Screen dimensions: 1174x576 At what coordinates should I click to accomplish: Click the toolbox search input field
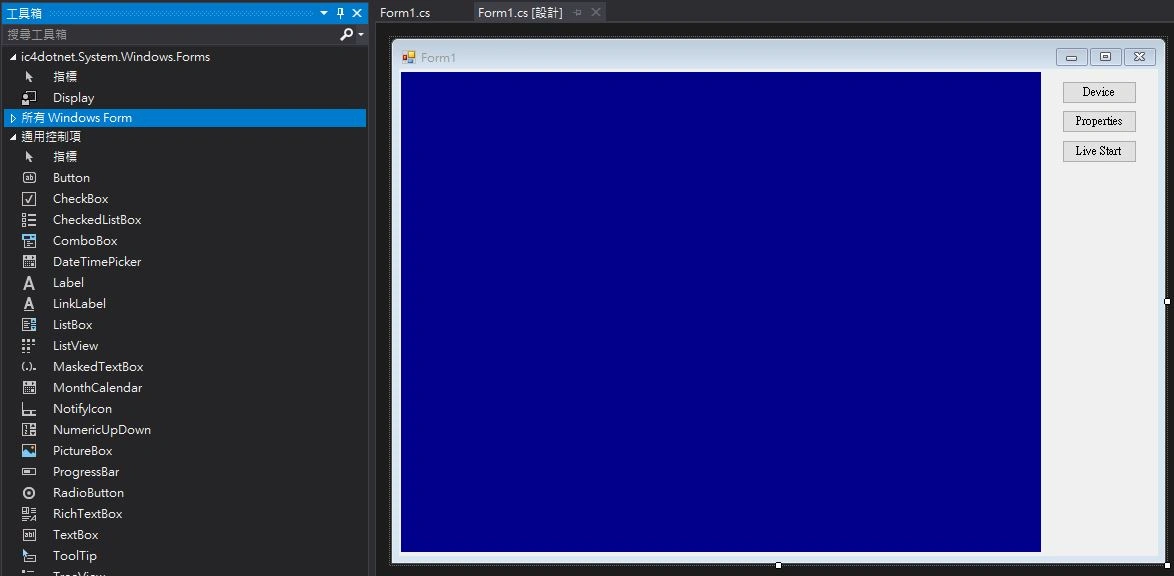pos(170,34)
